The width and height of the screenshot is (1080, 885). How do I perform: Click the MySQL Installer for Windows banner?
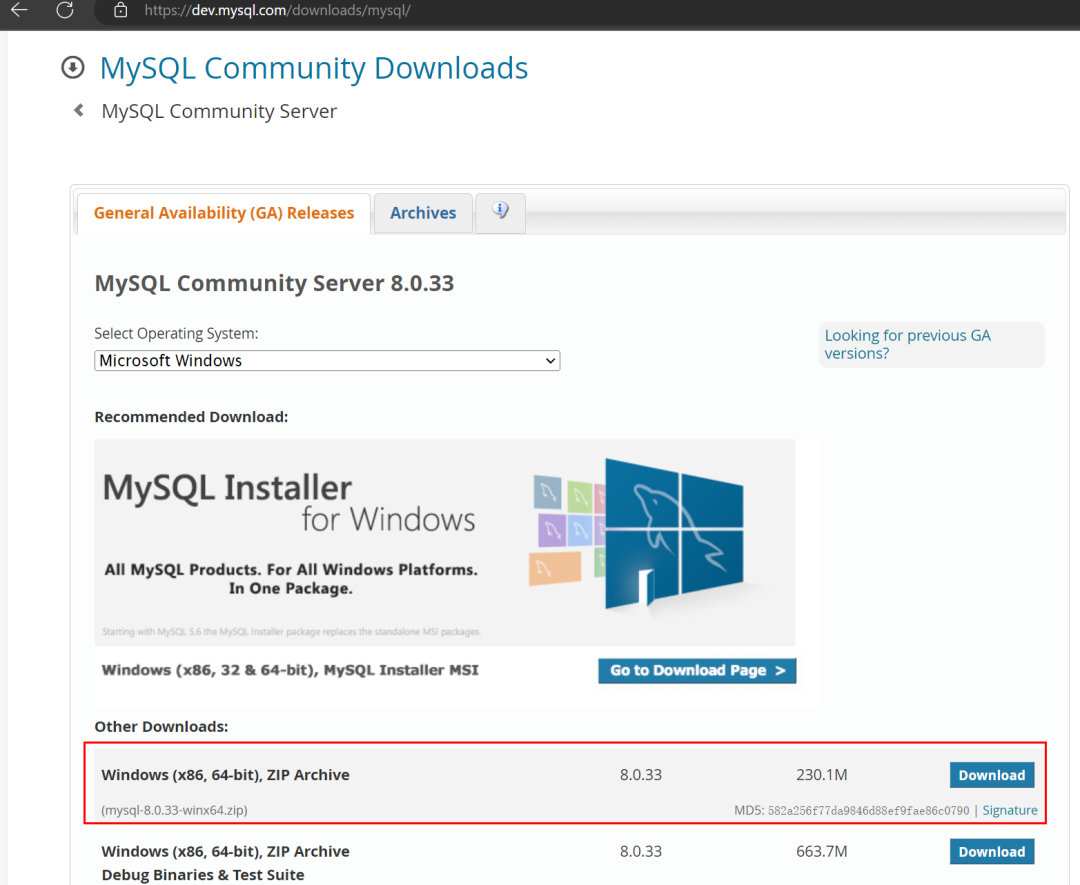(445, 542)
